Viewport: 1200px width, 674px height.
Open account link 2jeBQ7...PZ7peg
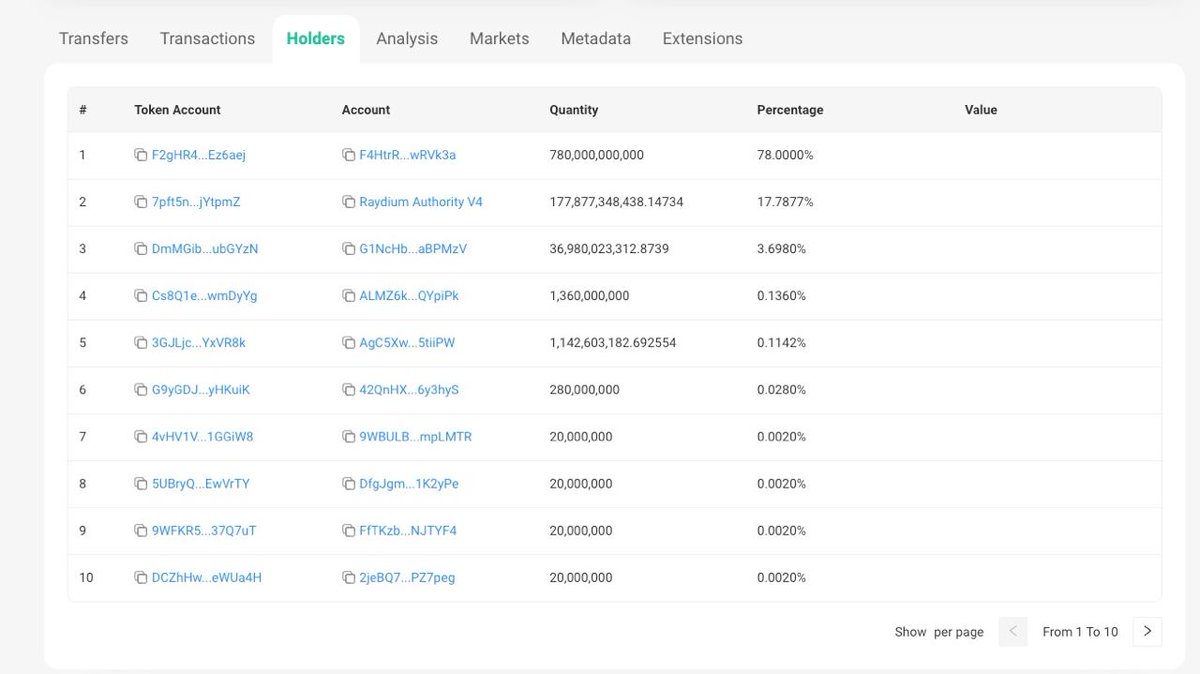coord(407,578)
